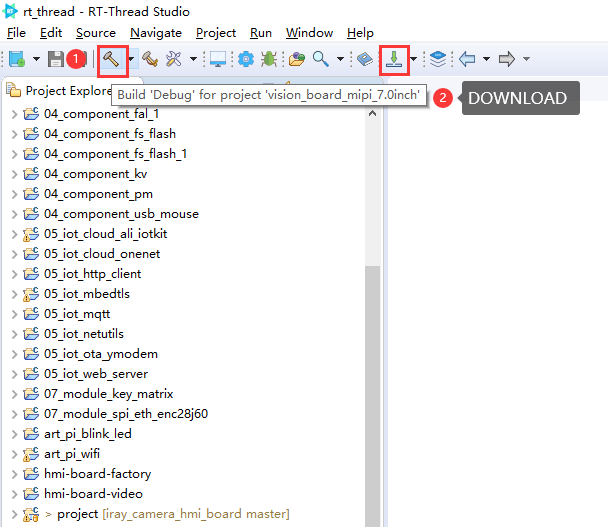Click the Open Element folder icon
Screen dimensions: 608x527
[x=297, y=59]
